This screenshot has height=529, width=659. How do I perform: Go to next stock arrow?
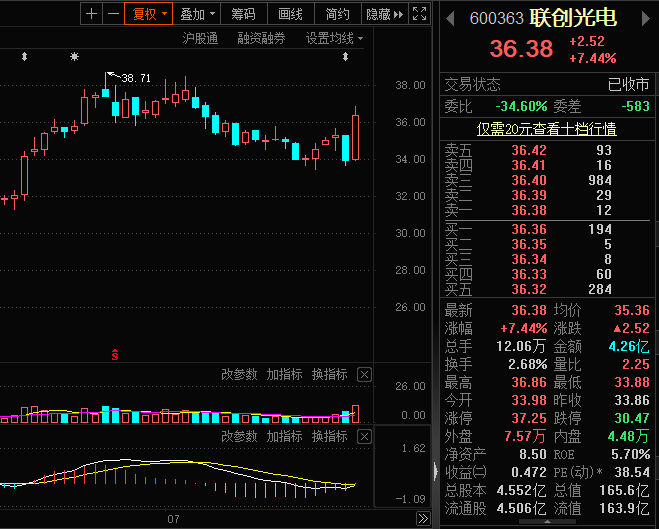pos(645,18)
